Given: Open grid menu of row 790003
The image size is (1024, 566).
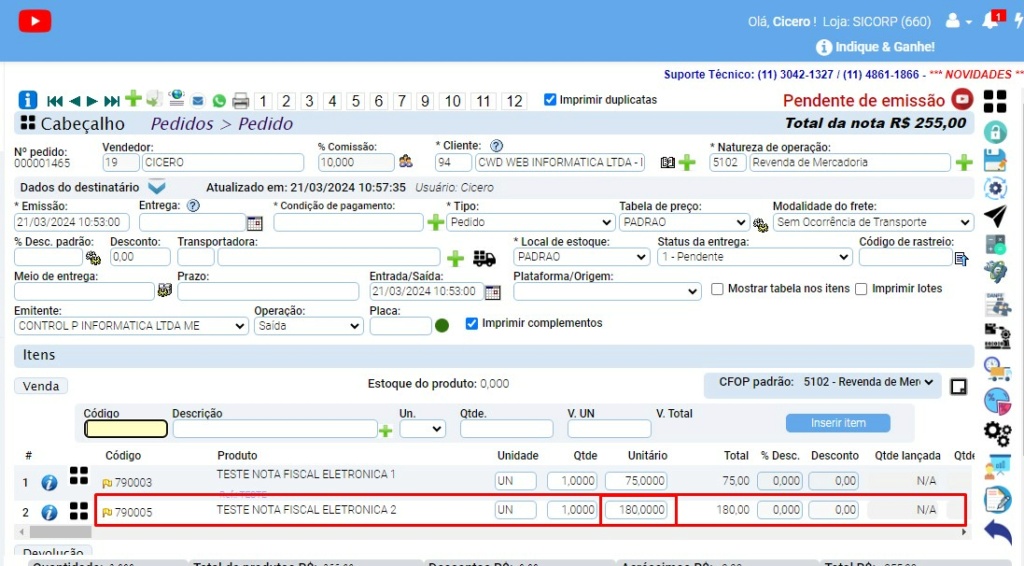Looking at the screenshot, I should click(79, 476).
